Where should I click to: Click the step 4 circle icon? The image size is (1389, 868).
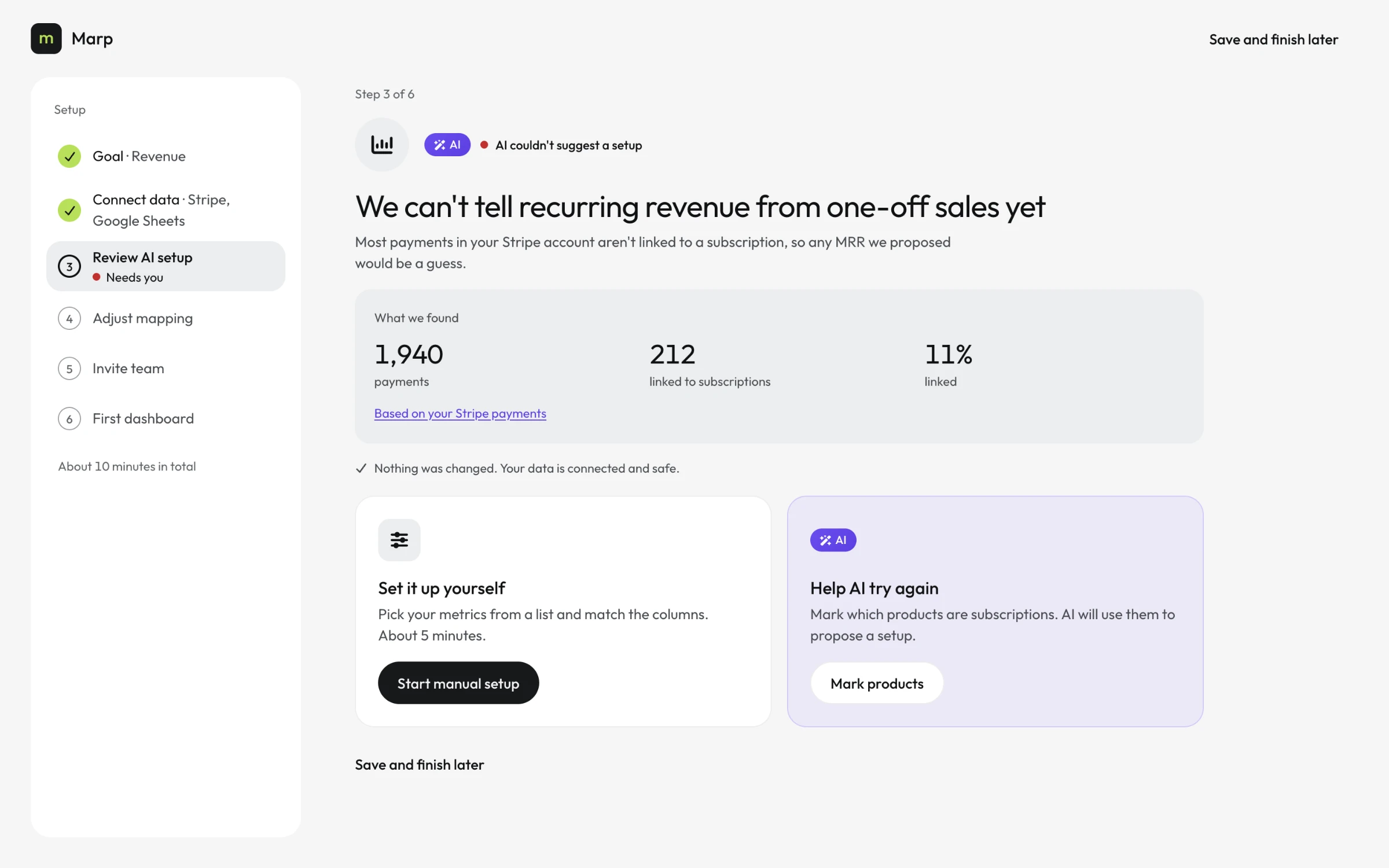click(69, 319)
